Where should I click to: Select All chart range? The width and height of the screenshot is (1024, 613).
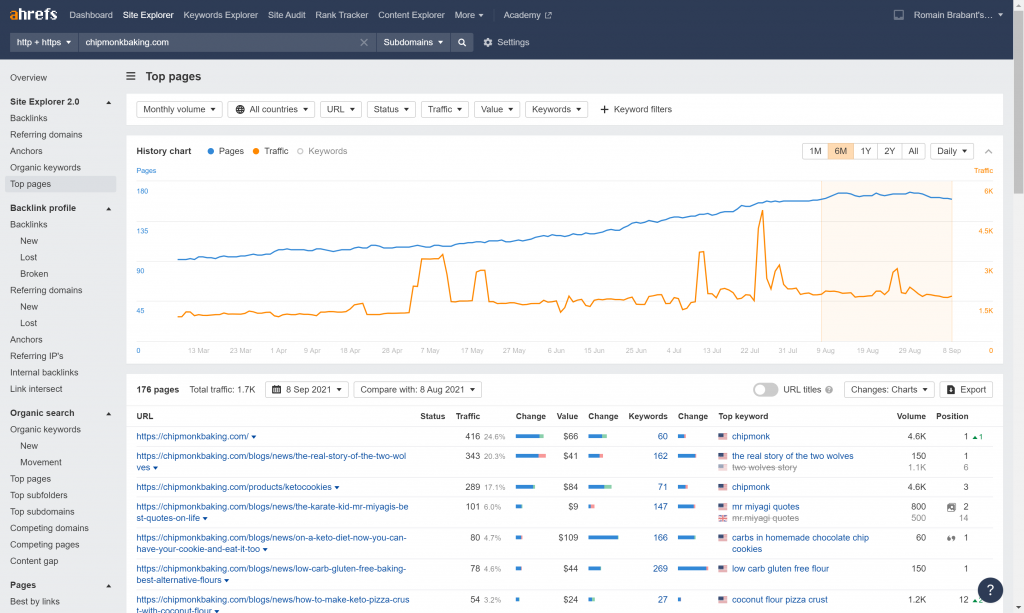click(913, 151)
